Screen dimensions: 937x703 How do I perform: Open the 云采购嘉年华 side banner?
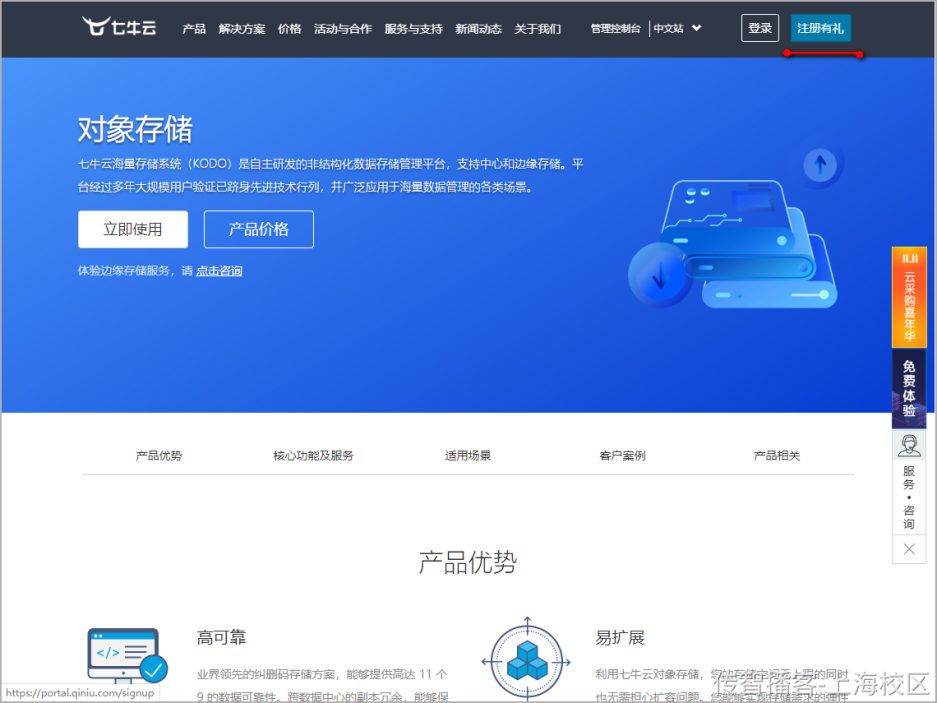coord(909,298)
